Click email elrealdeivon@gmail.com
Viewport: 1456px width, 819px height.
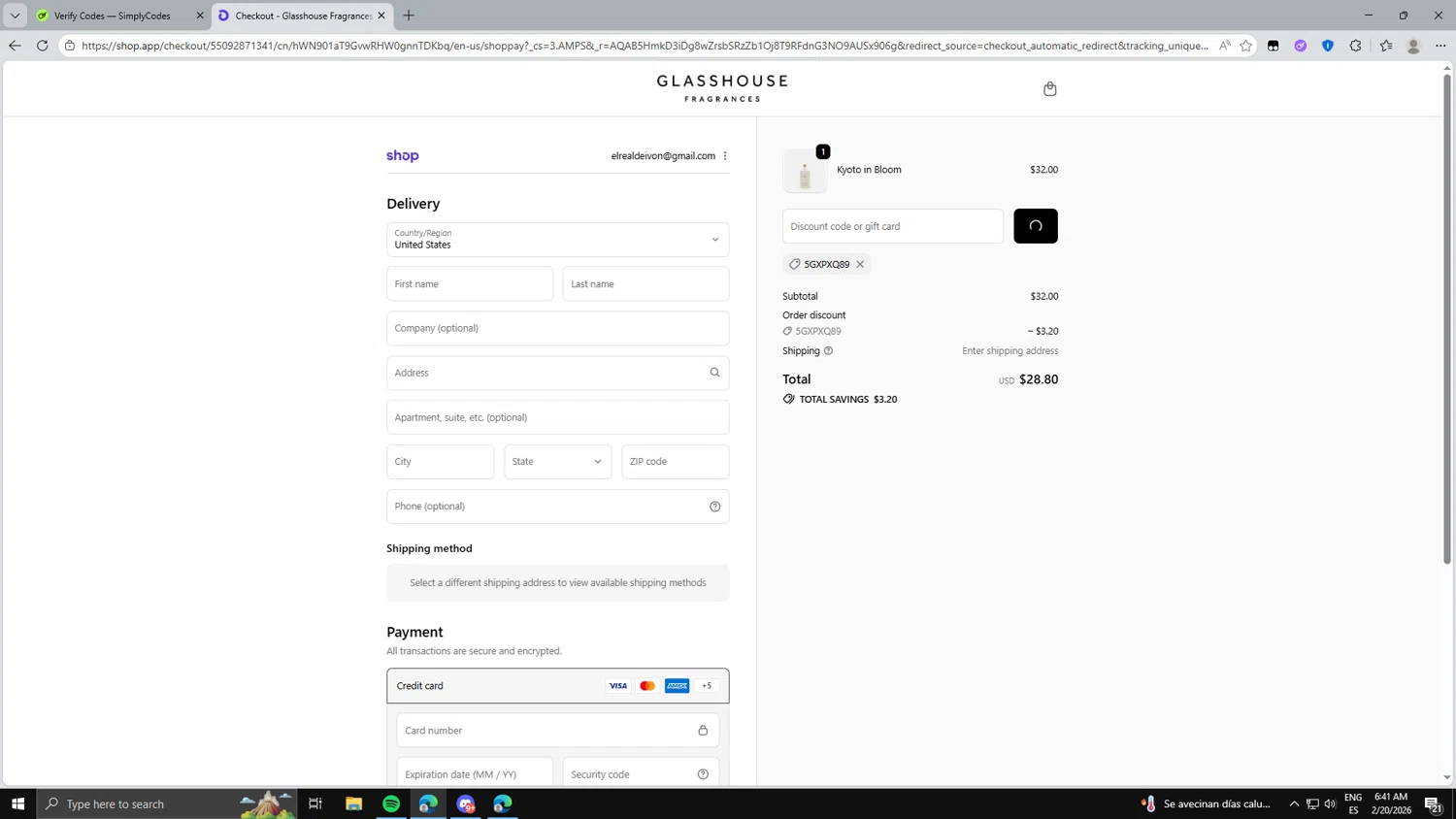[663, 156]
